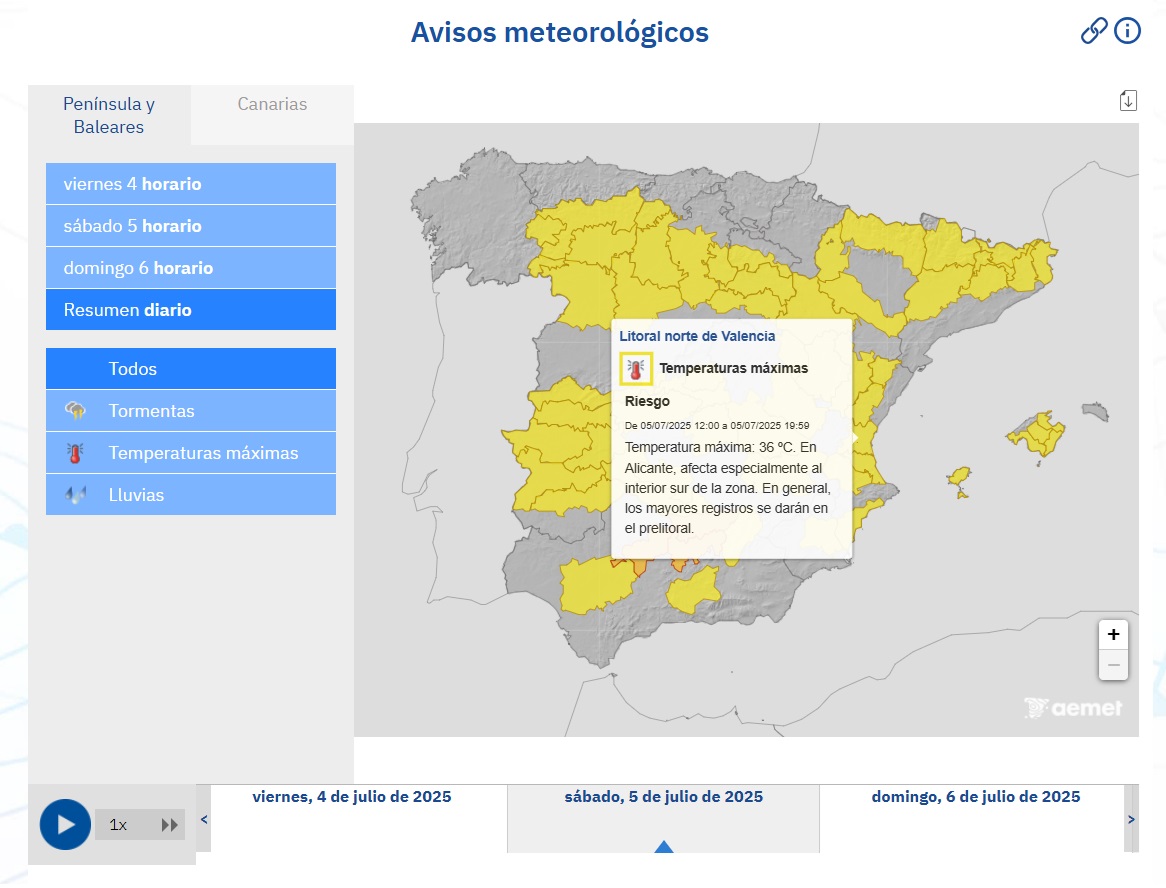Viewport: 1166px width, 888px height.
Task: Click the download map icon
Action: [1128, 100]
